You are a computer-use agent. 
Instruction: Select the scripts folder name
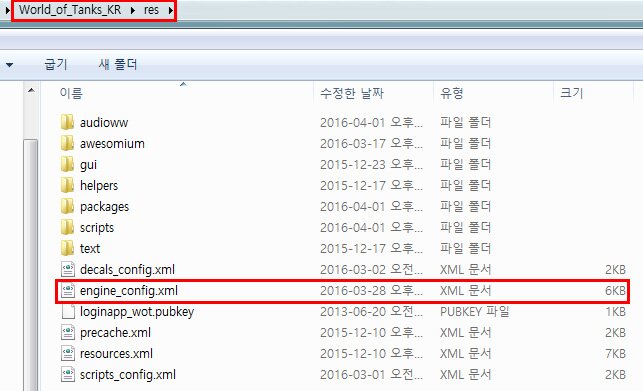(x=97, y=228)
